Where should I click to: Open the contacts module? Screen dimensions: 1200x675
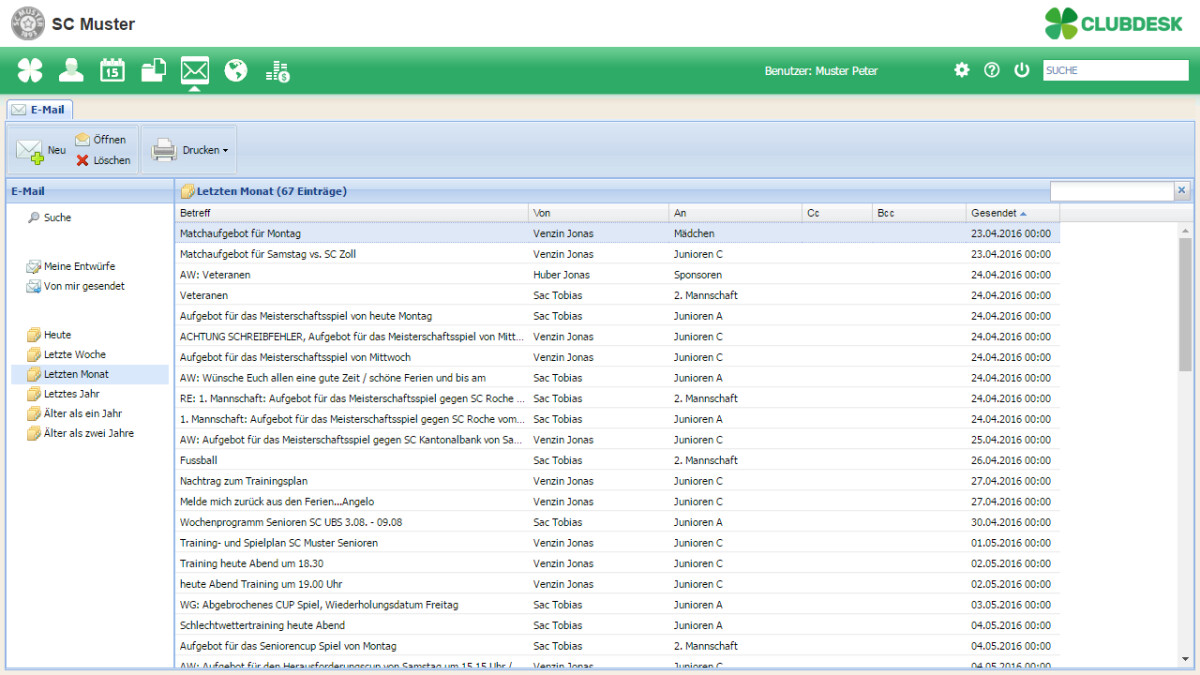[x=70, y=70]
